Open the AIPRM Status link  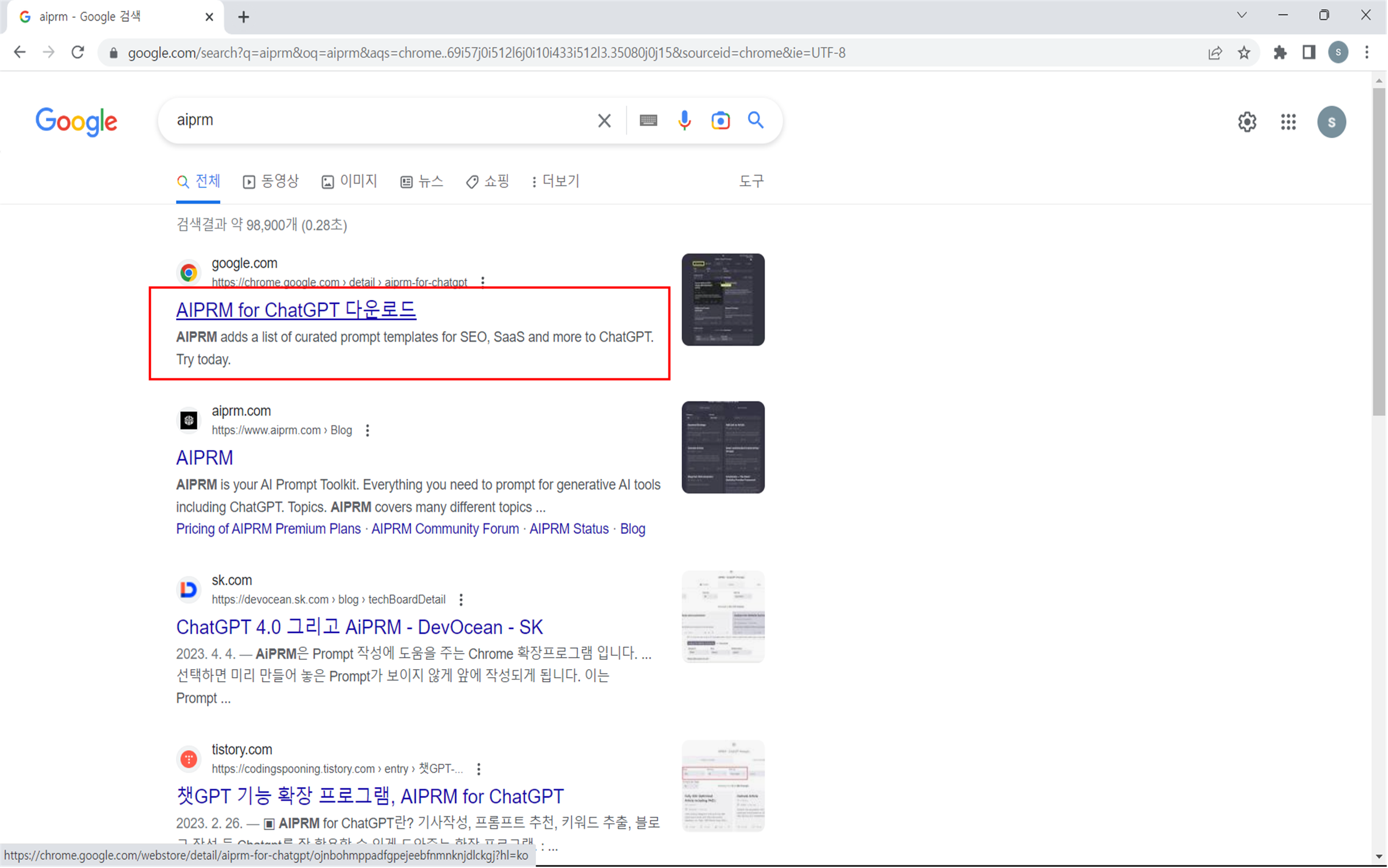(x=569, y=529)
